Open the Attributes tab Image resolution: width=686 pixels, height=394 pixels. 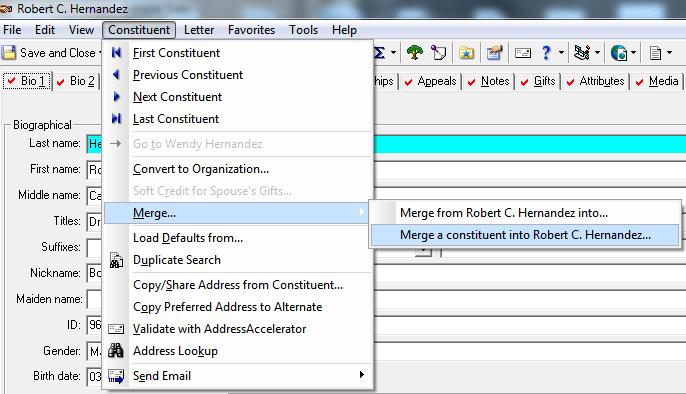click(x=596, y=81)
